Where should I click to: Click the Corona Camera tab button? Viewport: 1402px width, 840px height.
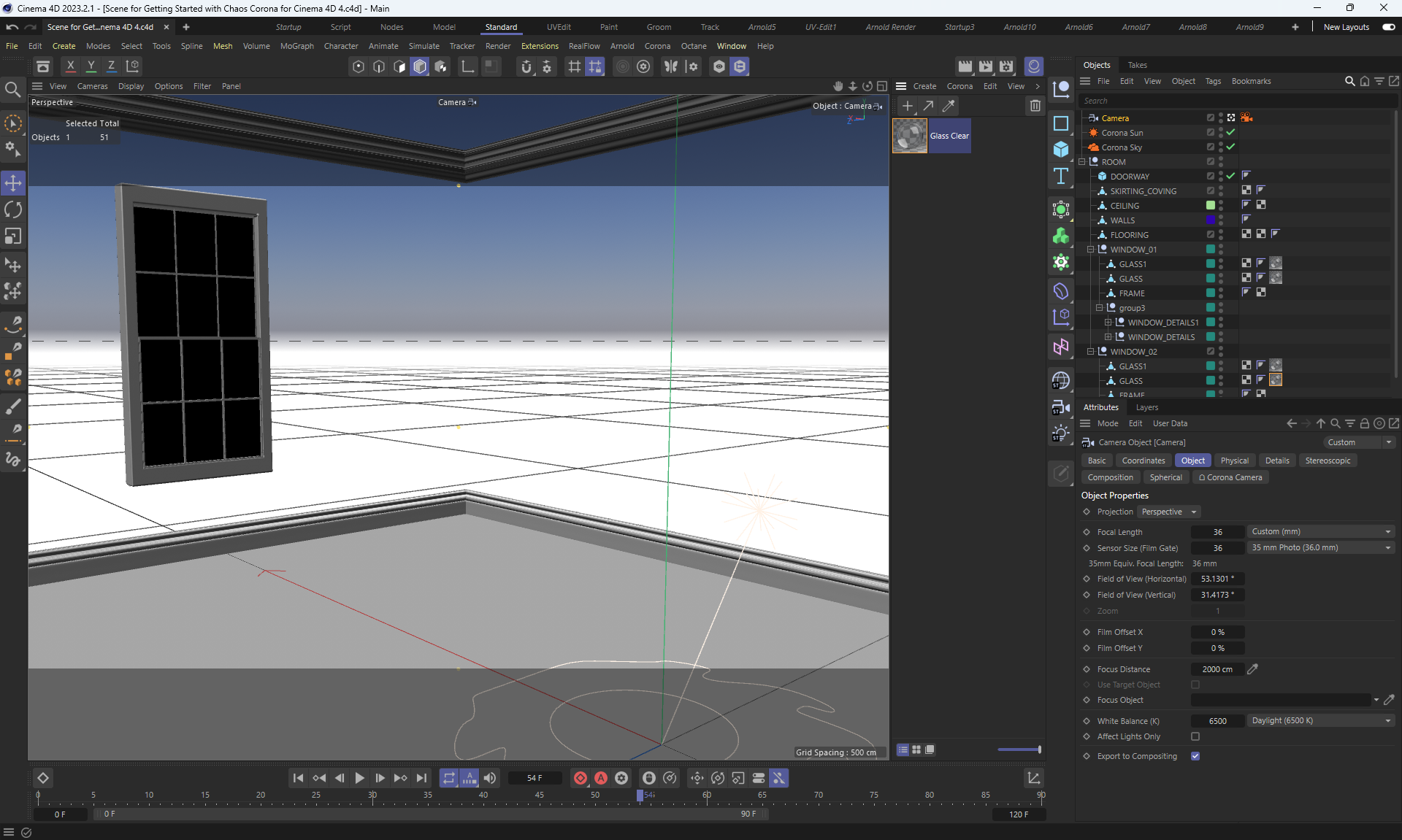1230,477
